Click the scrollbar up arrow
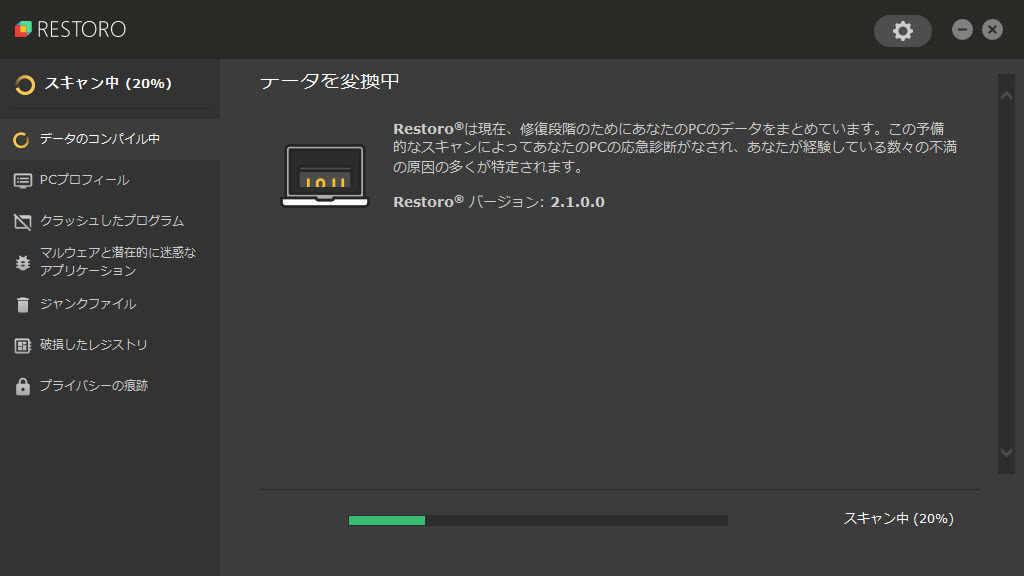1024x576 pixels. pyautogui.click(x=1006, y=96)
